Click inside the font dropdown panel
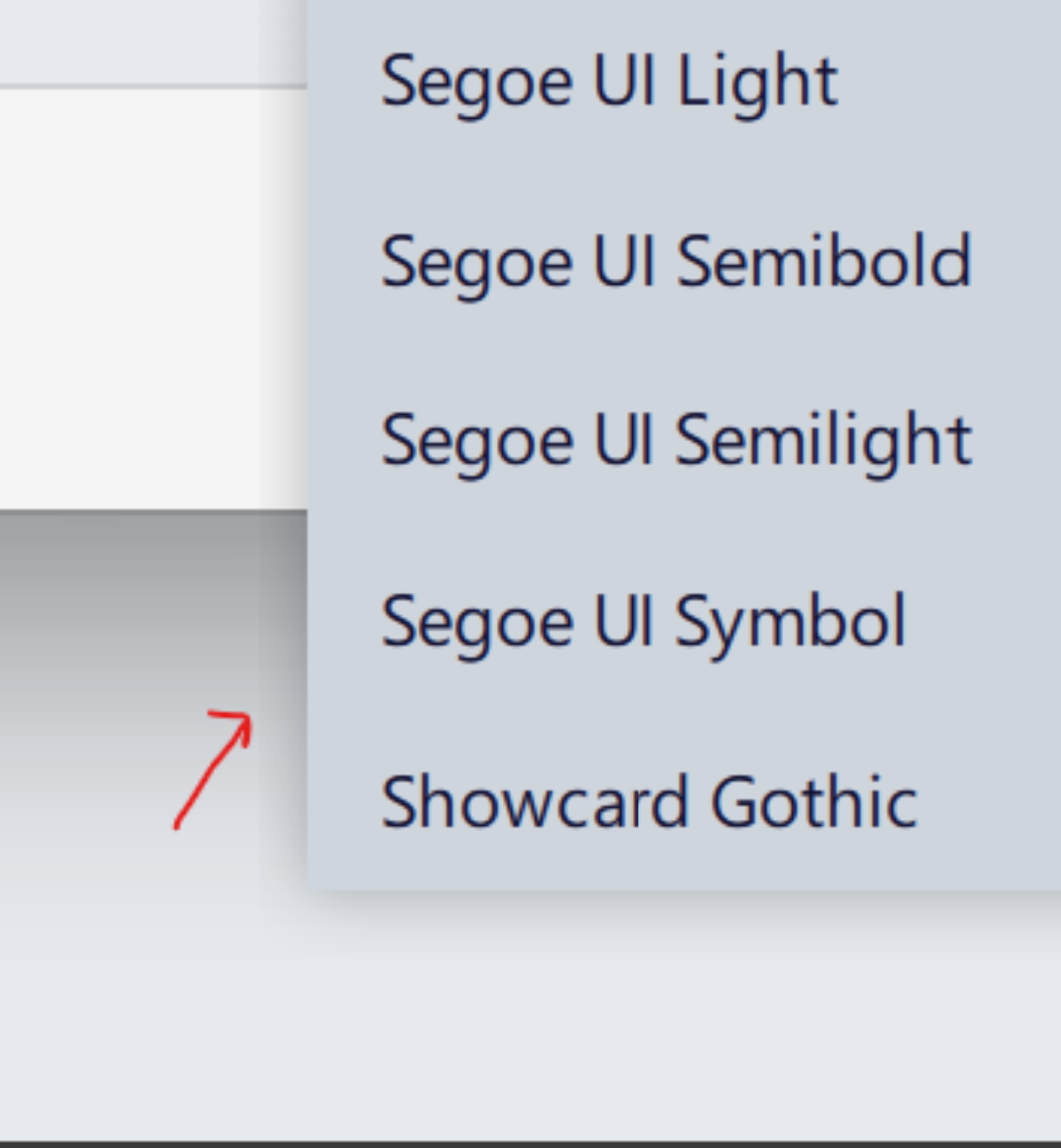Viewport: 1061px width, 1148px height. pyautogui.click(x=681, y=524)
